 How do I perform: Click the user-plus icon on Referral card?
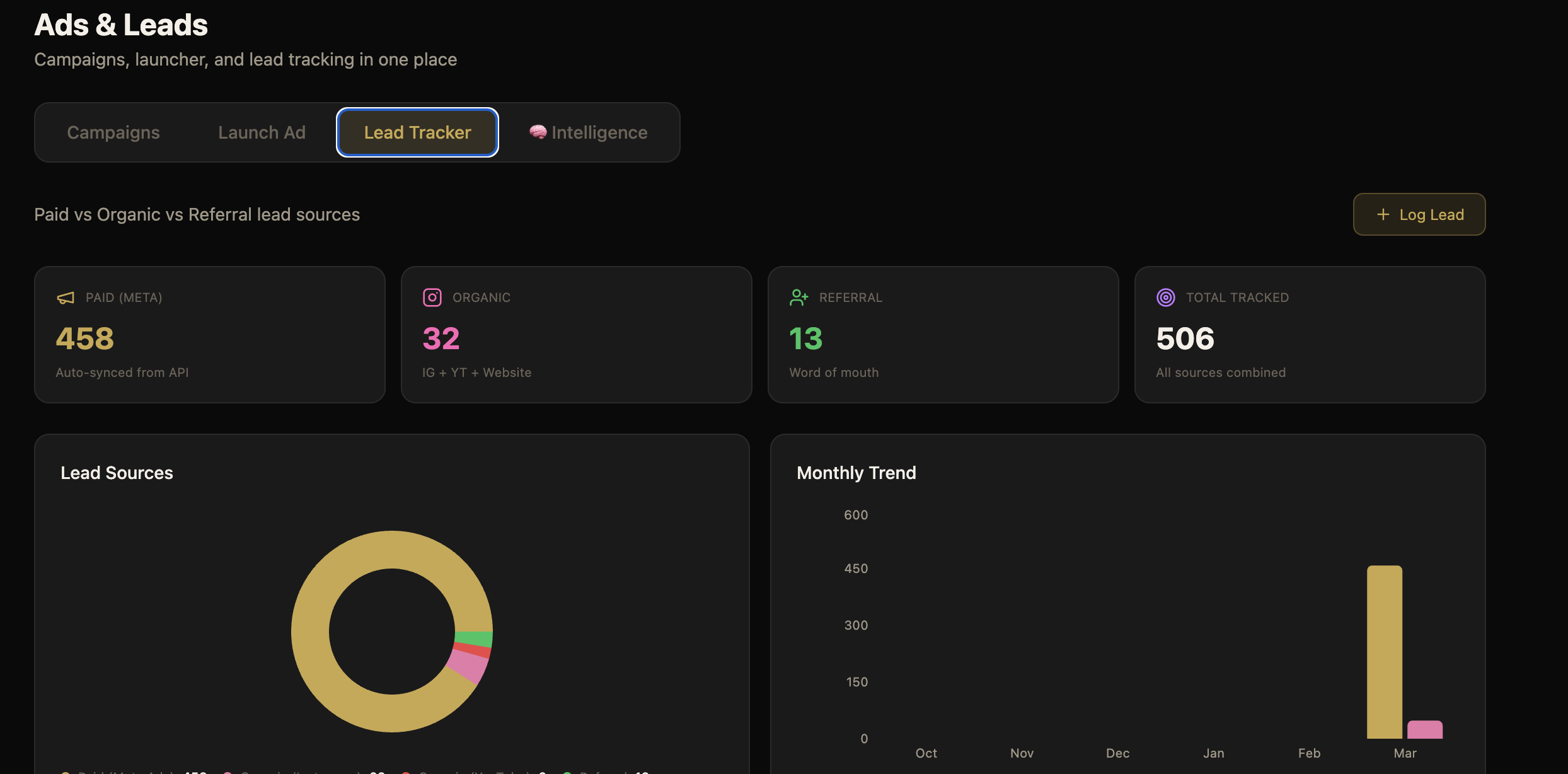pyautogui.click(x=798, y=297)
